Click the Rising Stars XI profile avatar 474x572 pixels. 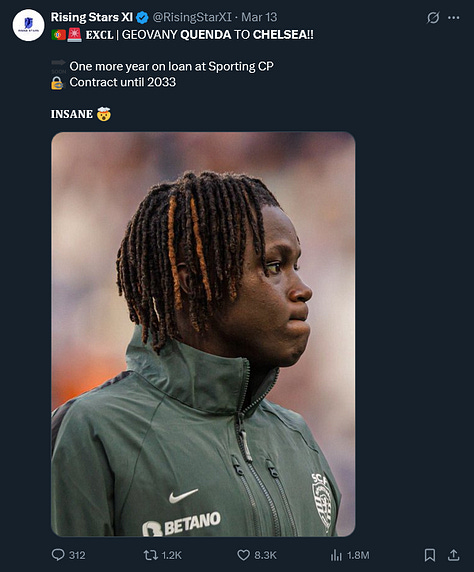click(28, 25)
